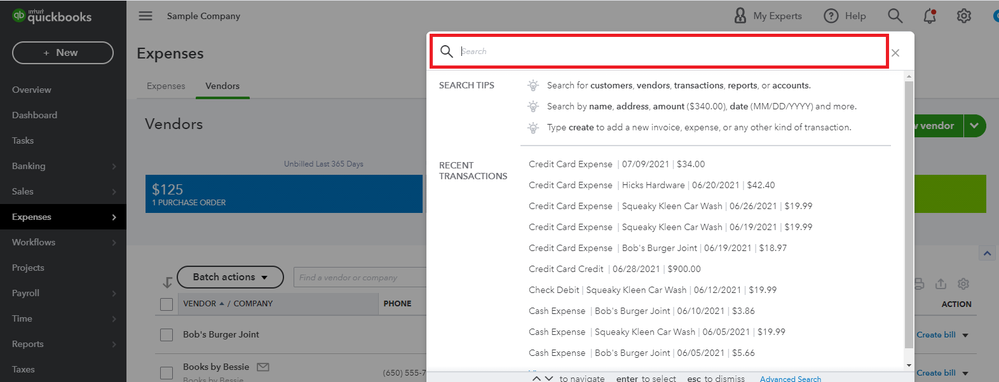Click the first search tip lightbulb
Image resolution: width=999 pixels, height=382 pixels.
pos(533,85)
